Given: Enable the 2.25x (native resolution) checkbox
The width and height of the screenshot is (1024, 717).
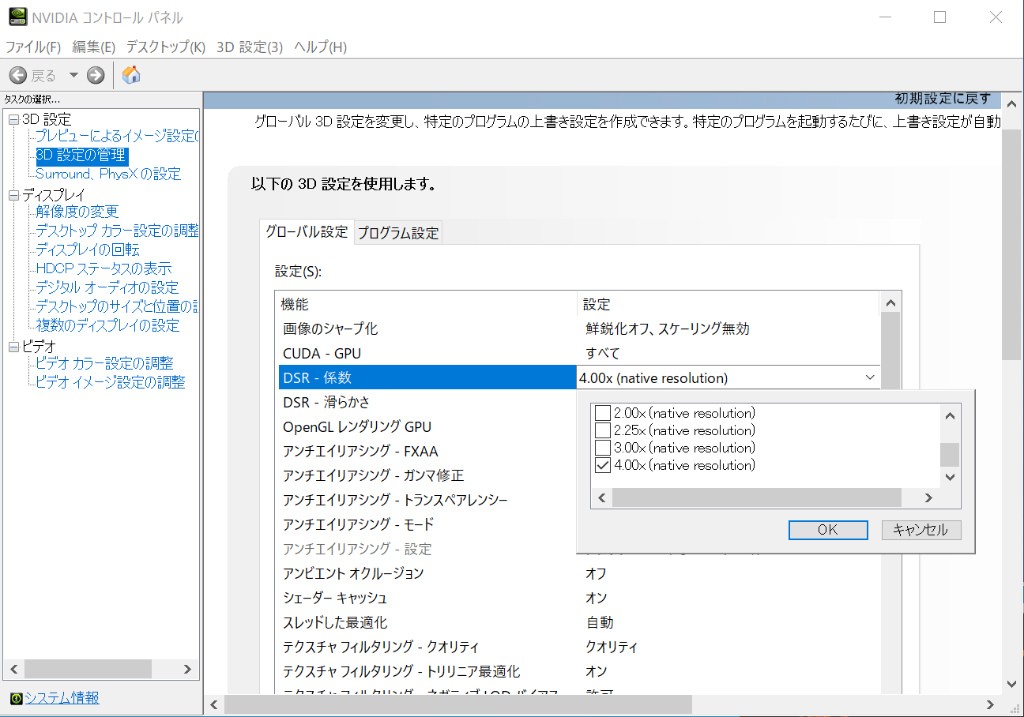Looking at the screenshot, I should (602, 431).
